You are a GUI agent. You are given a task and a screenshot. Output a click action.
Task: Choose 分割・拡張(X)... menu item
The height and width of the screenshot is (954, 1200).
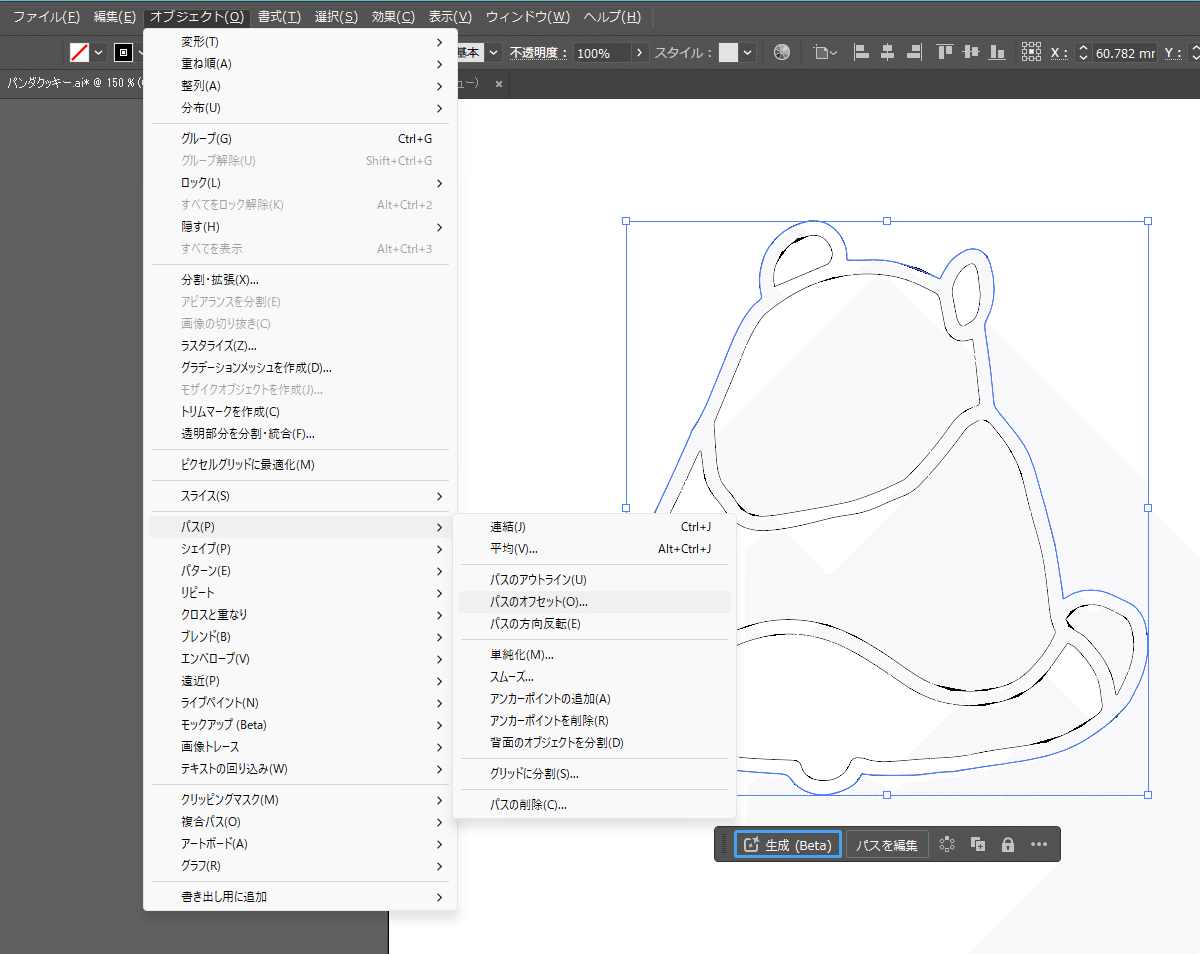(x=300, y=280)
